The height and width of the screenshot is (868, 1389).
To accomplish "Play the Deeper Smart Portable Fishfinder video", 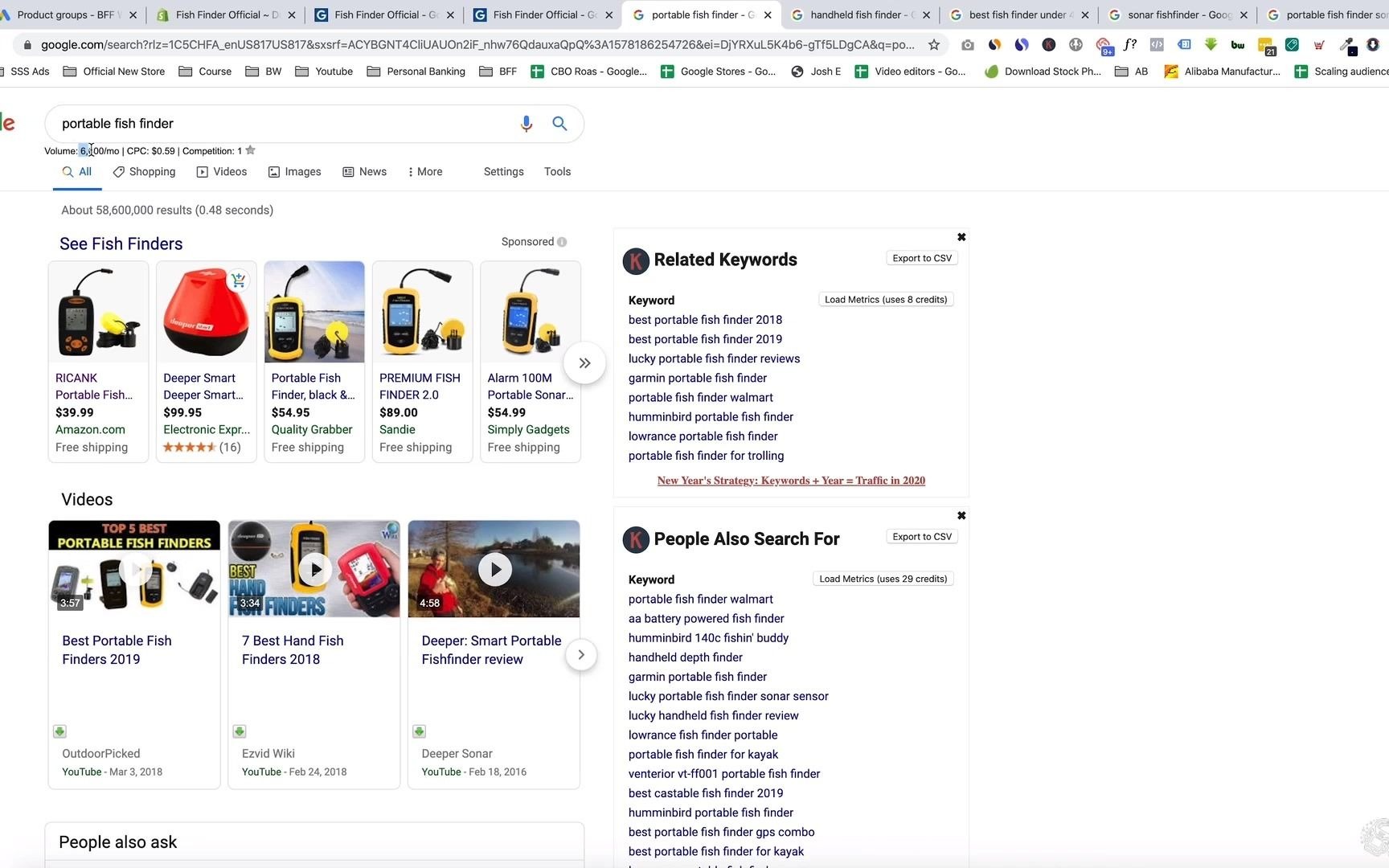I will tap(494, 569).
